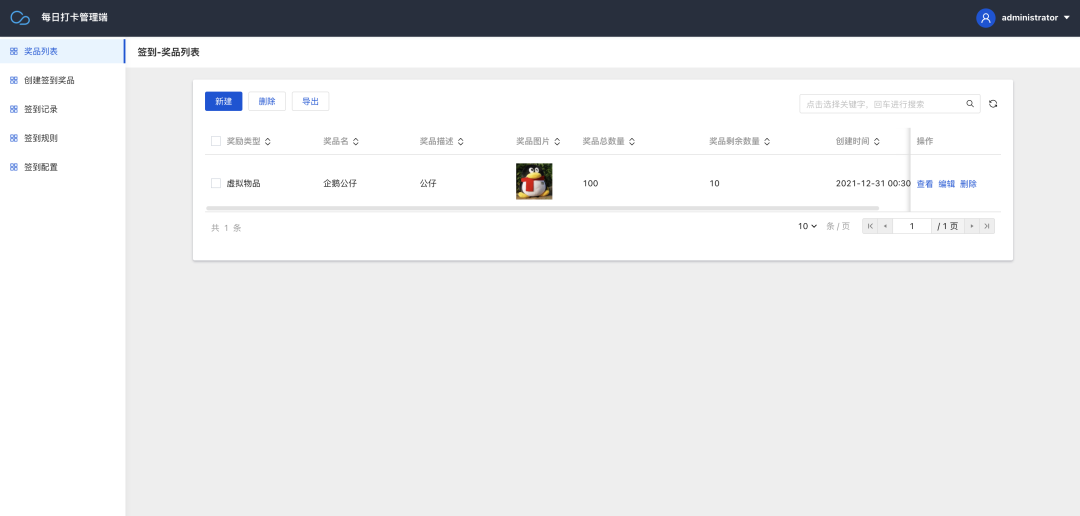Sort by 奖品图片 column arrows
Viewport: 1080px width, 516px height.
click(x=557, y=141)
